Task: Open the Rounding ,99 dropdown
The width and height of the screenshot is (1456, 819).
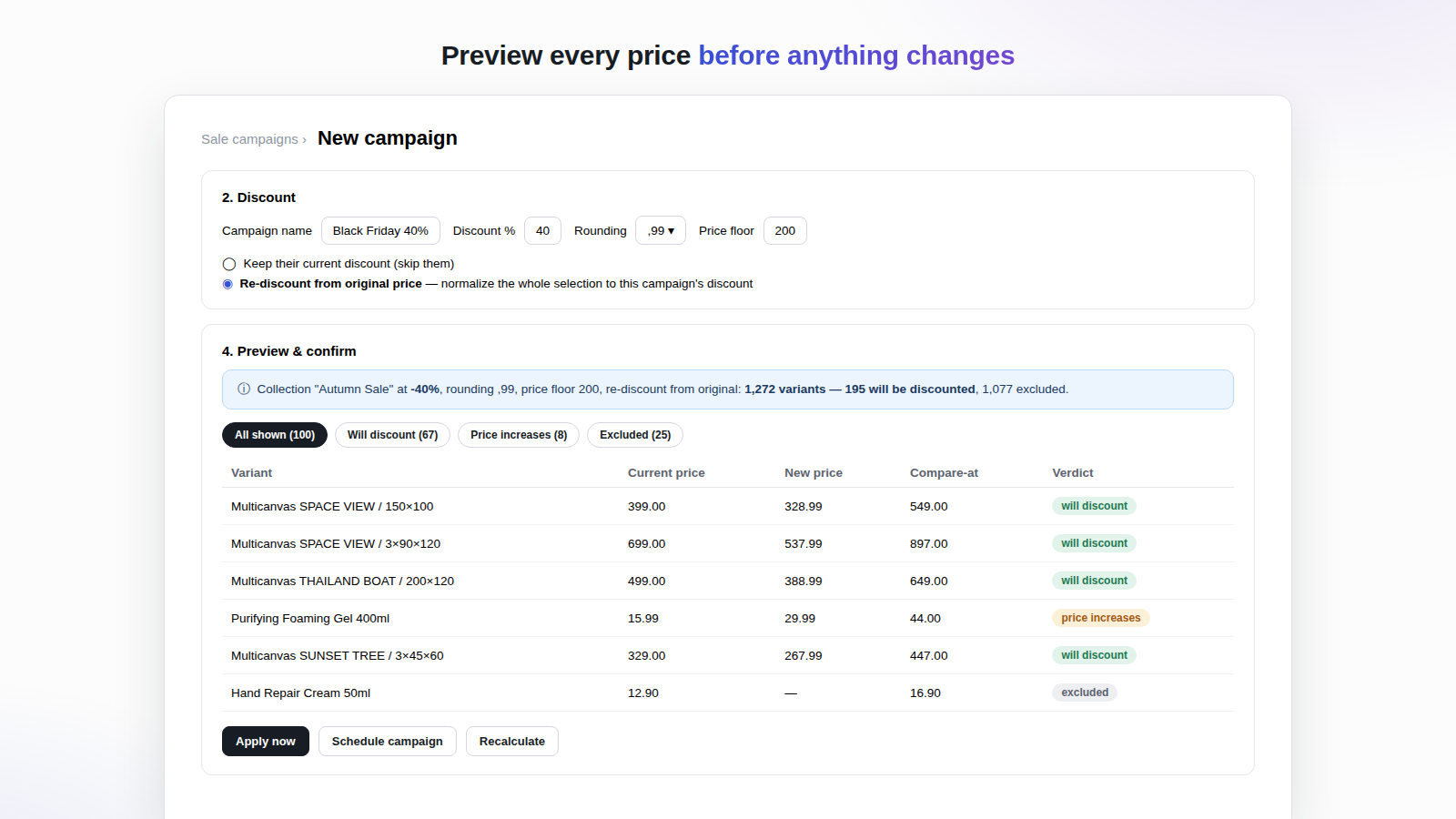Action: (661, 231)
